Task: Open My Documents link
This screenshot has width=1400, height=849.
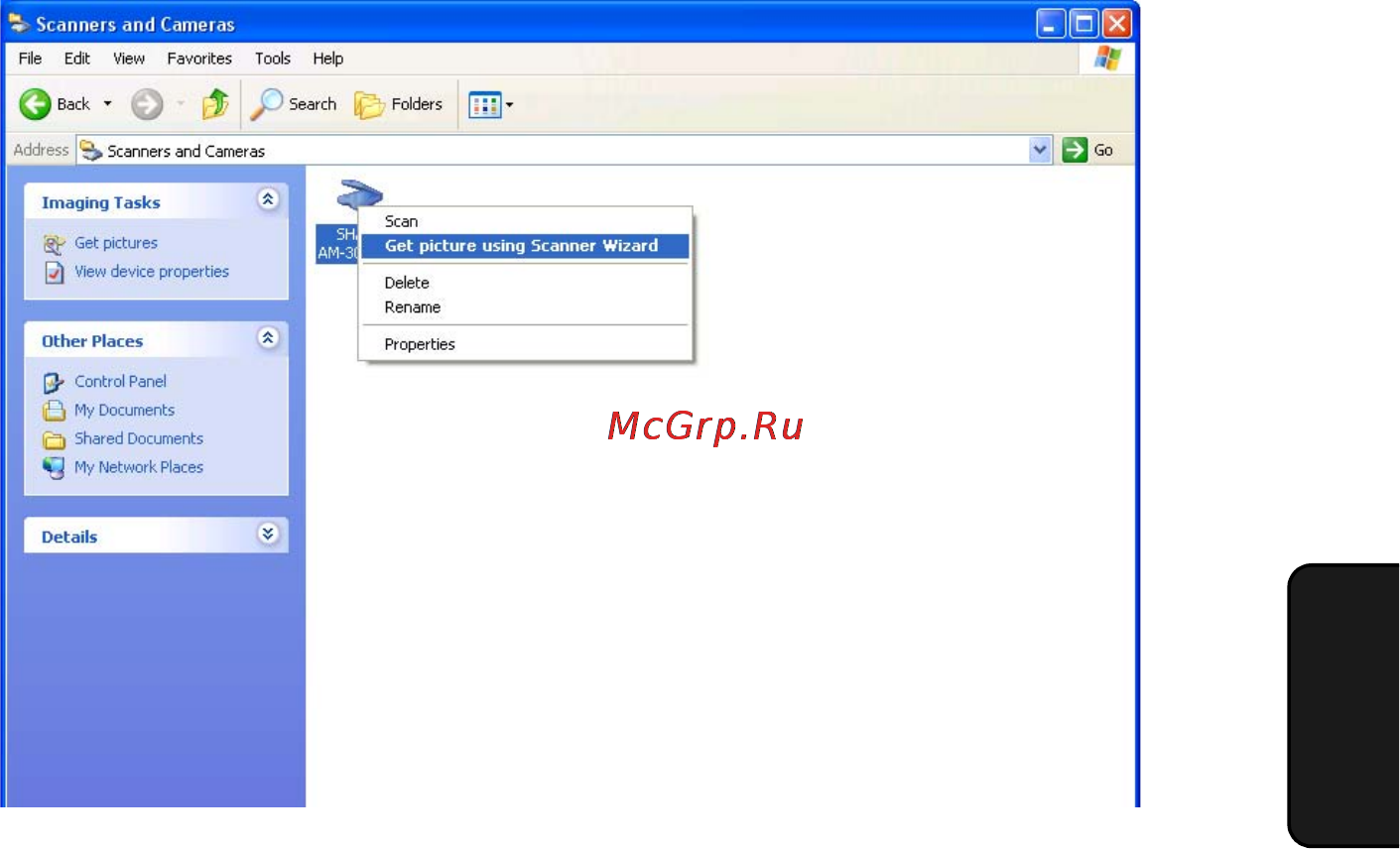Action: 124,411
